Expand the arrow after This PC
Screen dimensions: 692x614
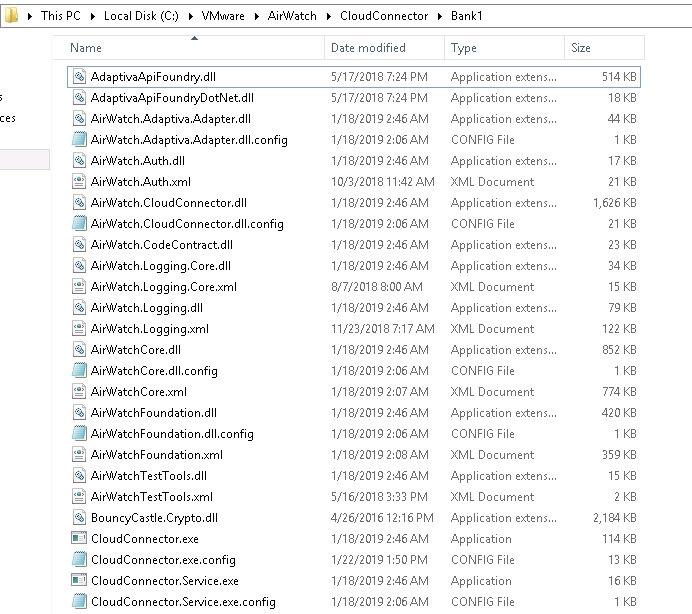pyautogui.click(x=92, y=16)
